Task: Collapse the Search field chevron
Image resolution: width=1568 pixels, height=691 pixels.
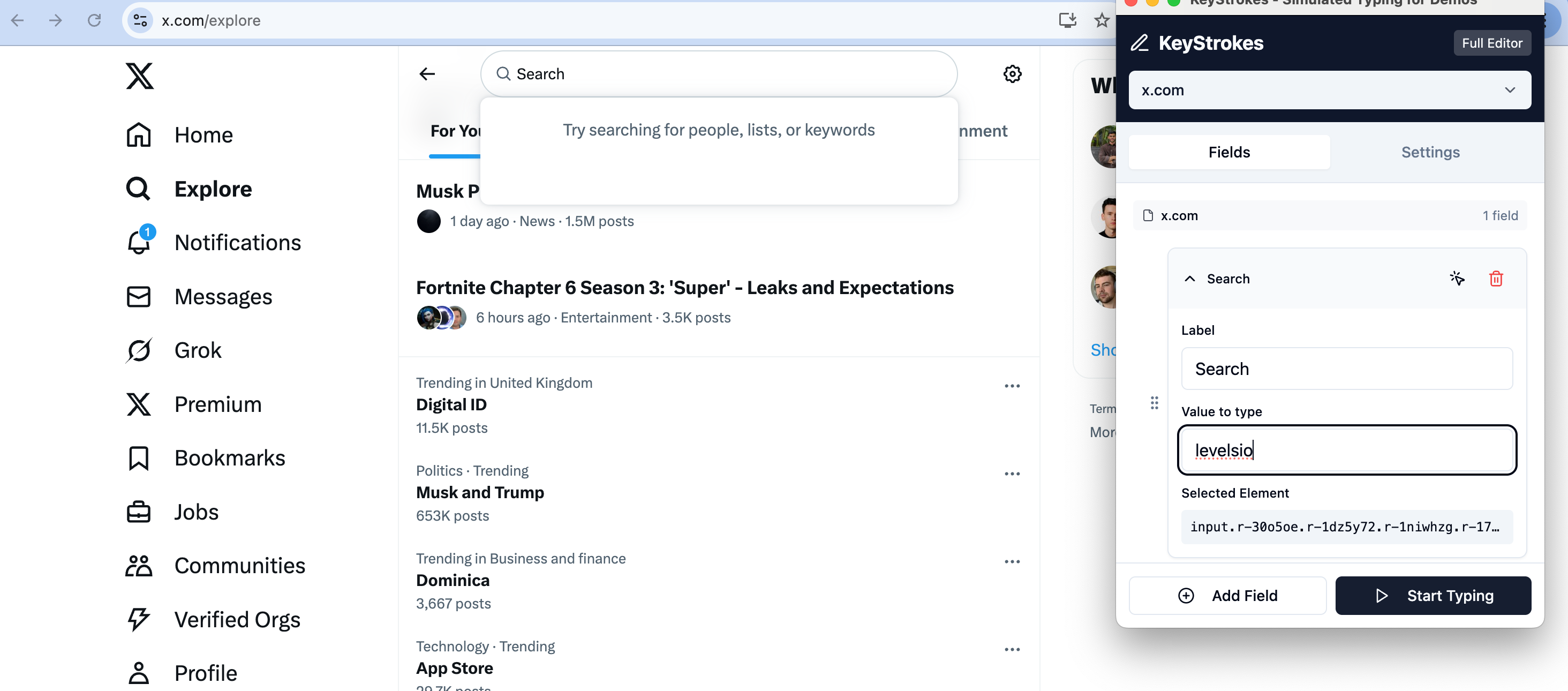Action: click(x=1189, y=278)
